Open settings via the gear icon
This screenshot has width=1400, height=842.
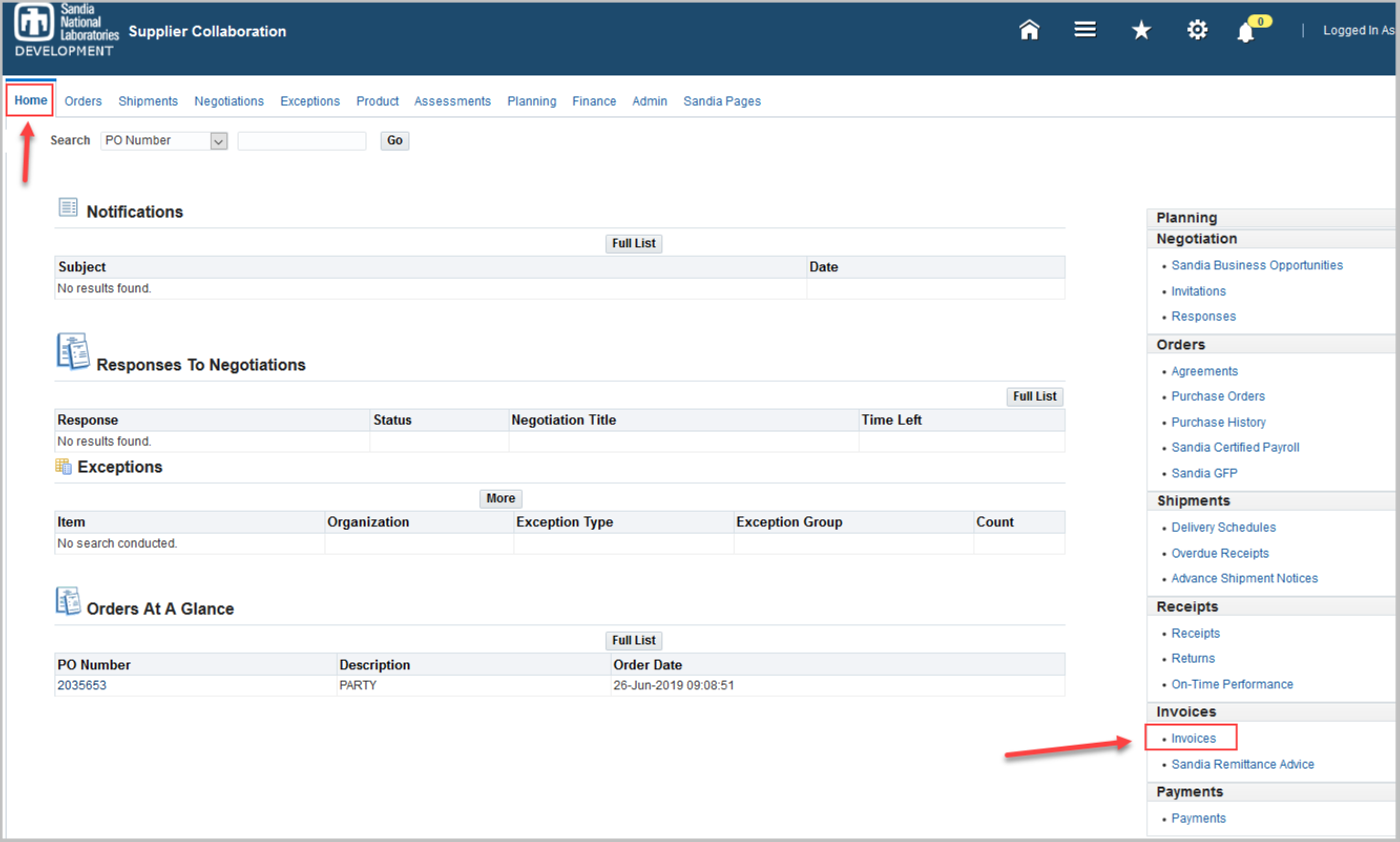tap(1197, 30)
